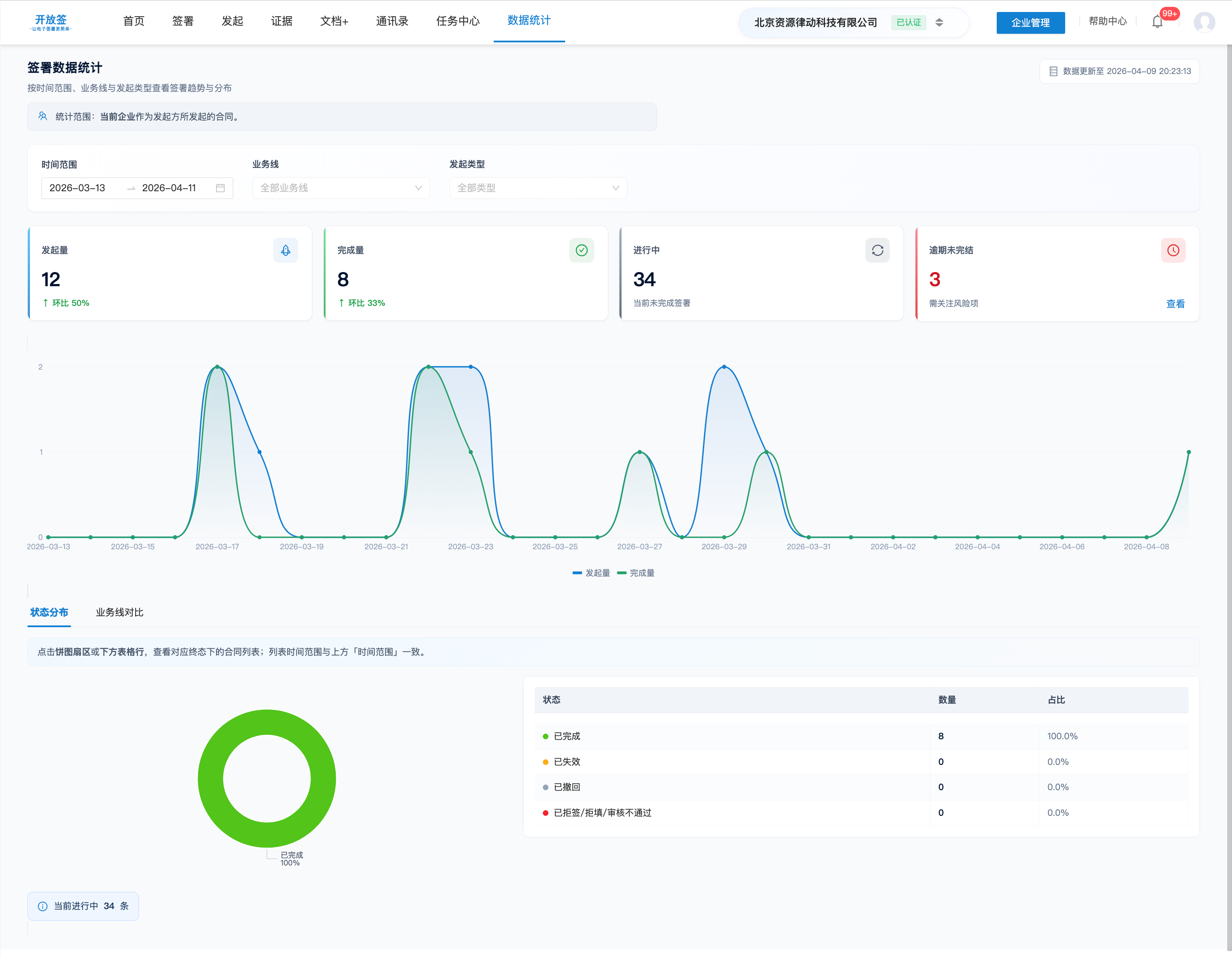
Task: Click the notification bell icon
Action: (1157, 22)
